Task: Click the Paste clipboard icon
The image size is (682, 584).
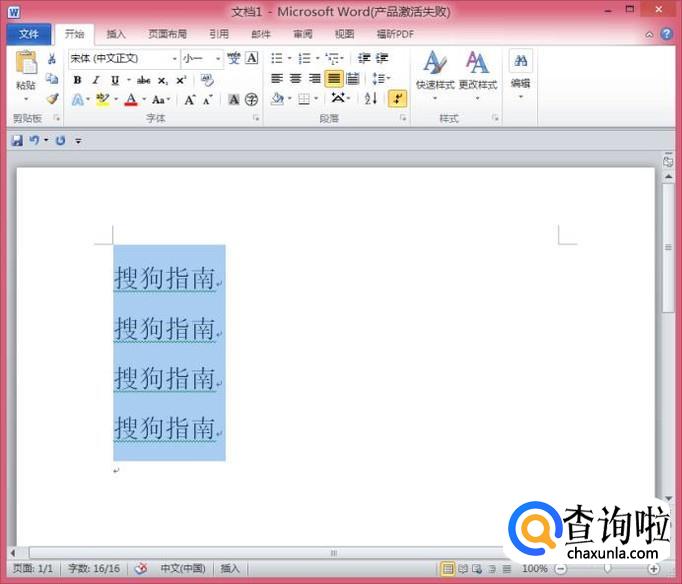Action: point(26,62)
